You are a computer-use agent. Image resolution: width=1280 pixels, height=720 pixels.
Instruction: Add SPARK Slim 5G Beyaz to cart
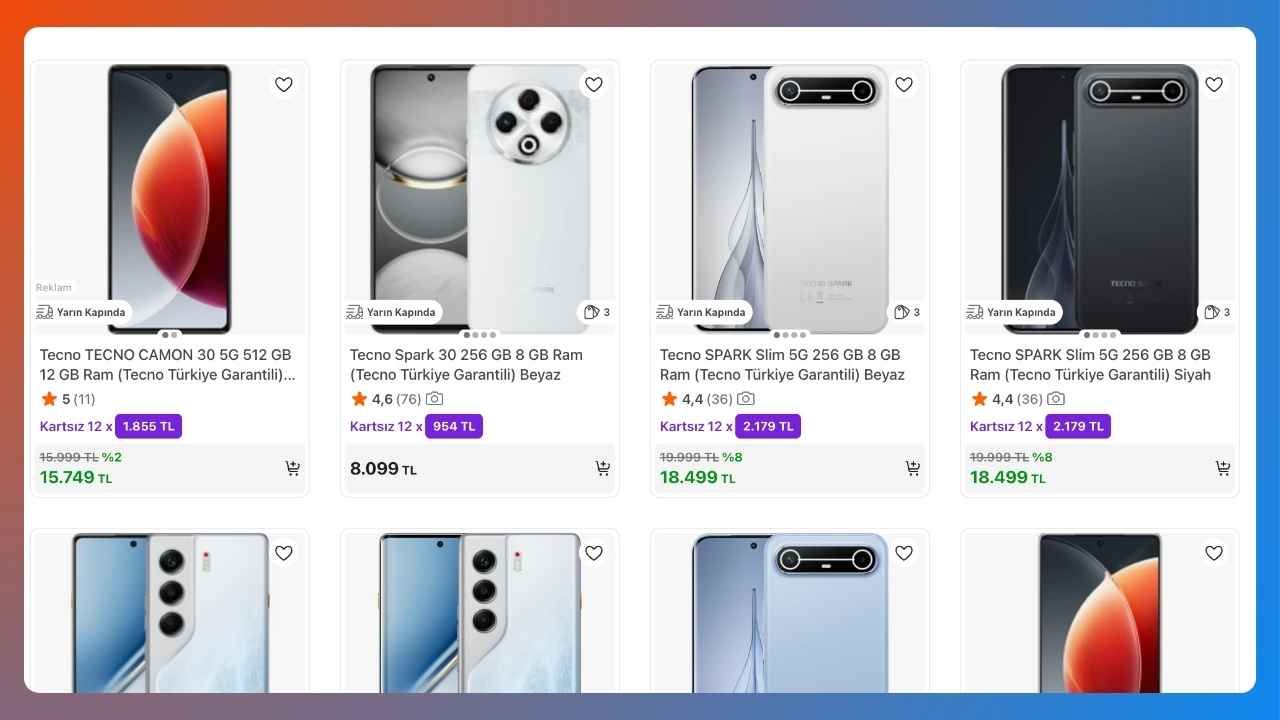[x=912, y=468]
